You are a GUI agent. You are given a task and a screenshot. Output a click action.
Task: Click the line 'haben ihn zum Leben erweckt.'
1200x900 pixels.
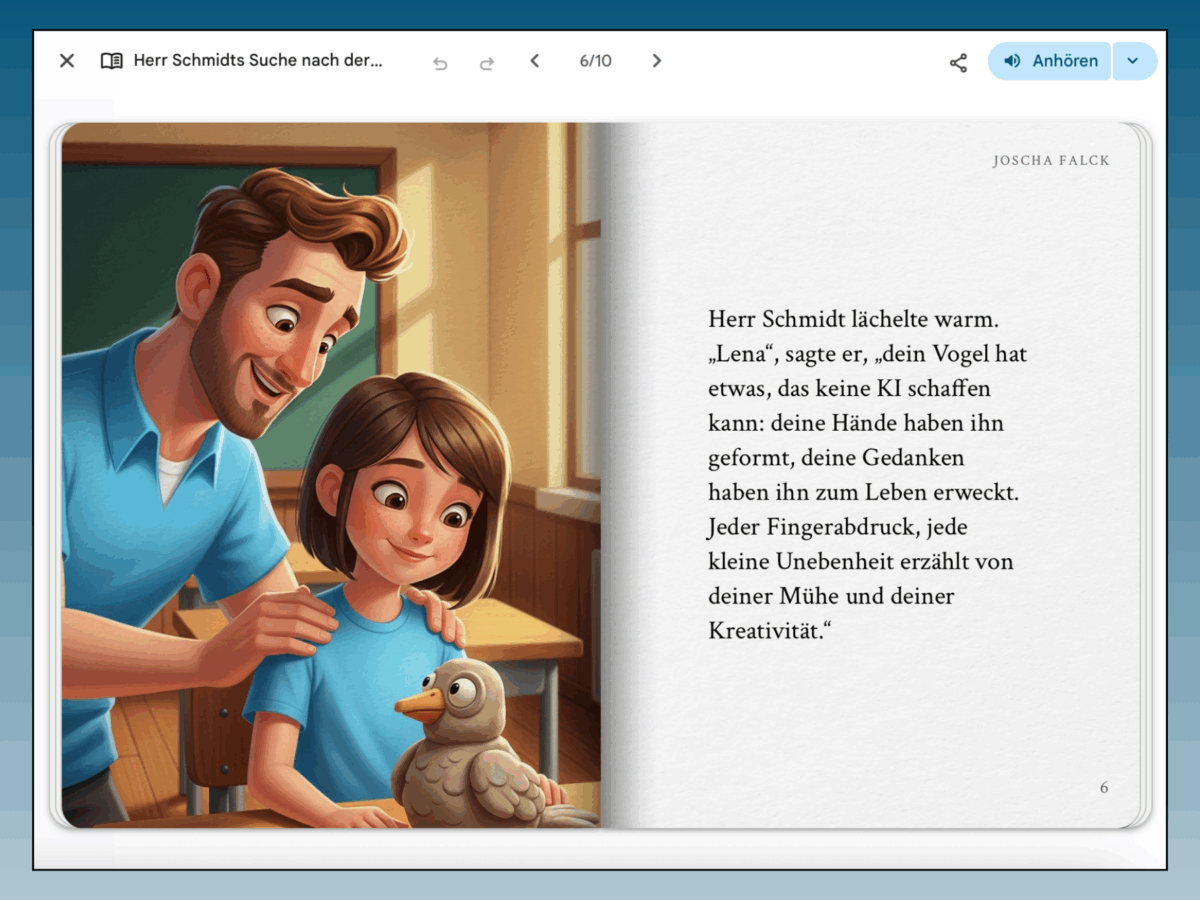pyautogui.click(x=863, y=492)
